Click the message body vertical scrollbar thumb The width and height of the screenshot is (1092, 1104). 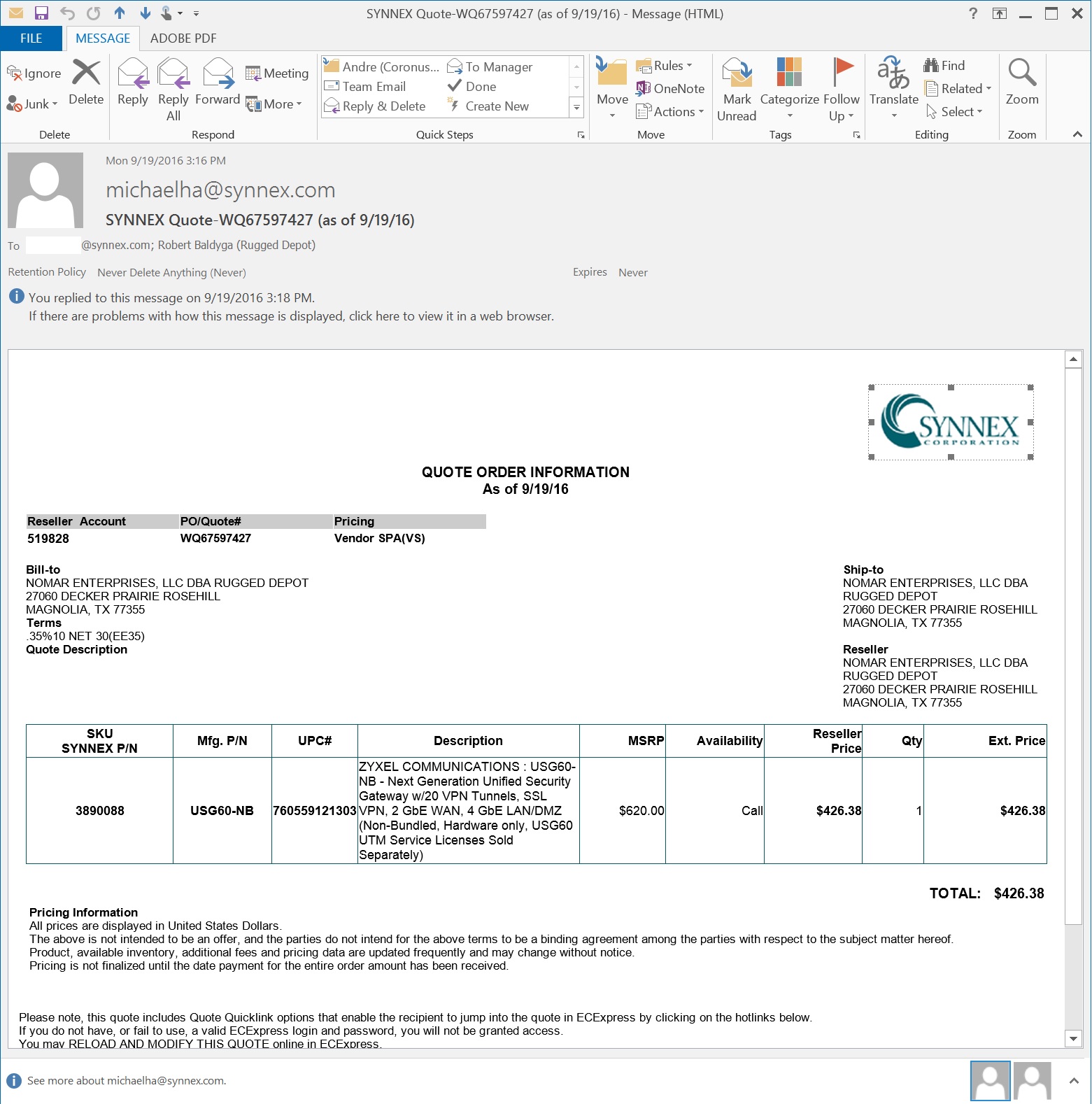(1073, 646)
